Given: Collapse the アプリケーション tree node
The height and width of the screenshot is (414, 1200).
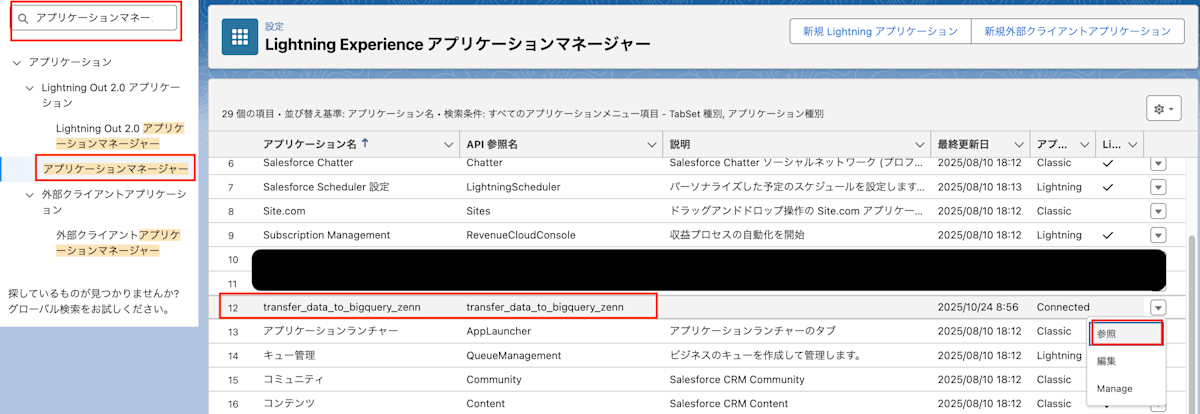Looking at the screenshot, I should point(17,62).
